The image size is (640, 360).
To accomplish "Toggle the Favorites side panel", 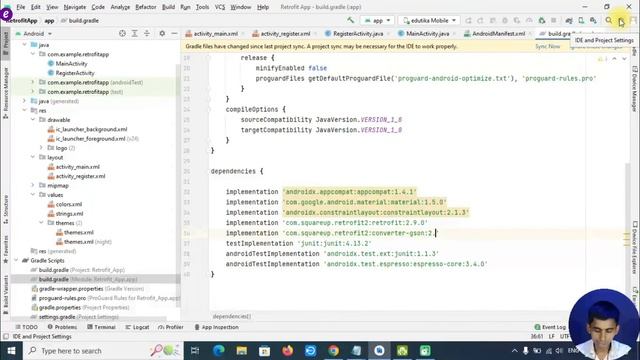I will pyautogui.click(x=6, y=249).
